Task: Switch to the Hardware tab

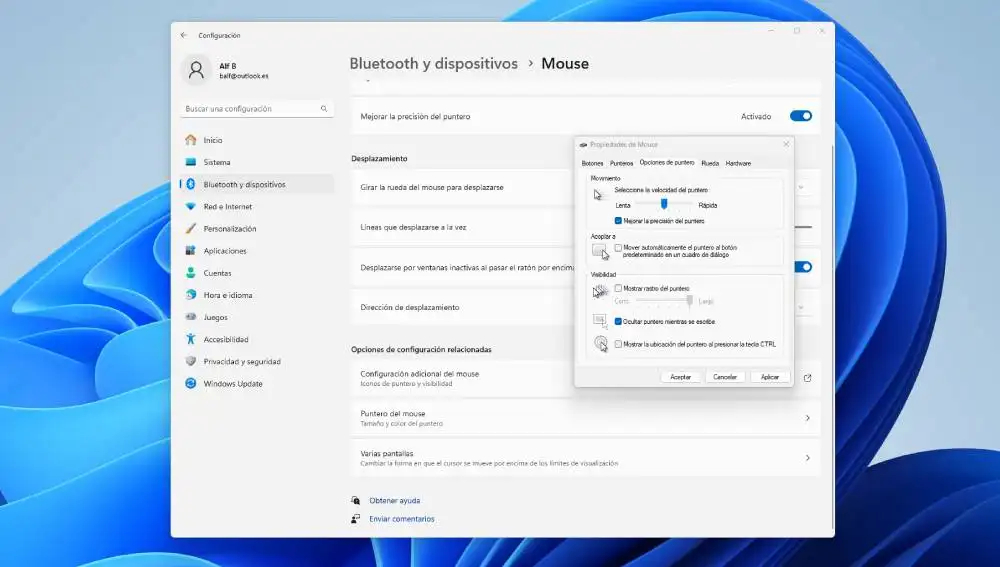Action: (x=738, y=163)
